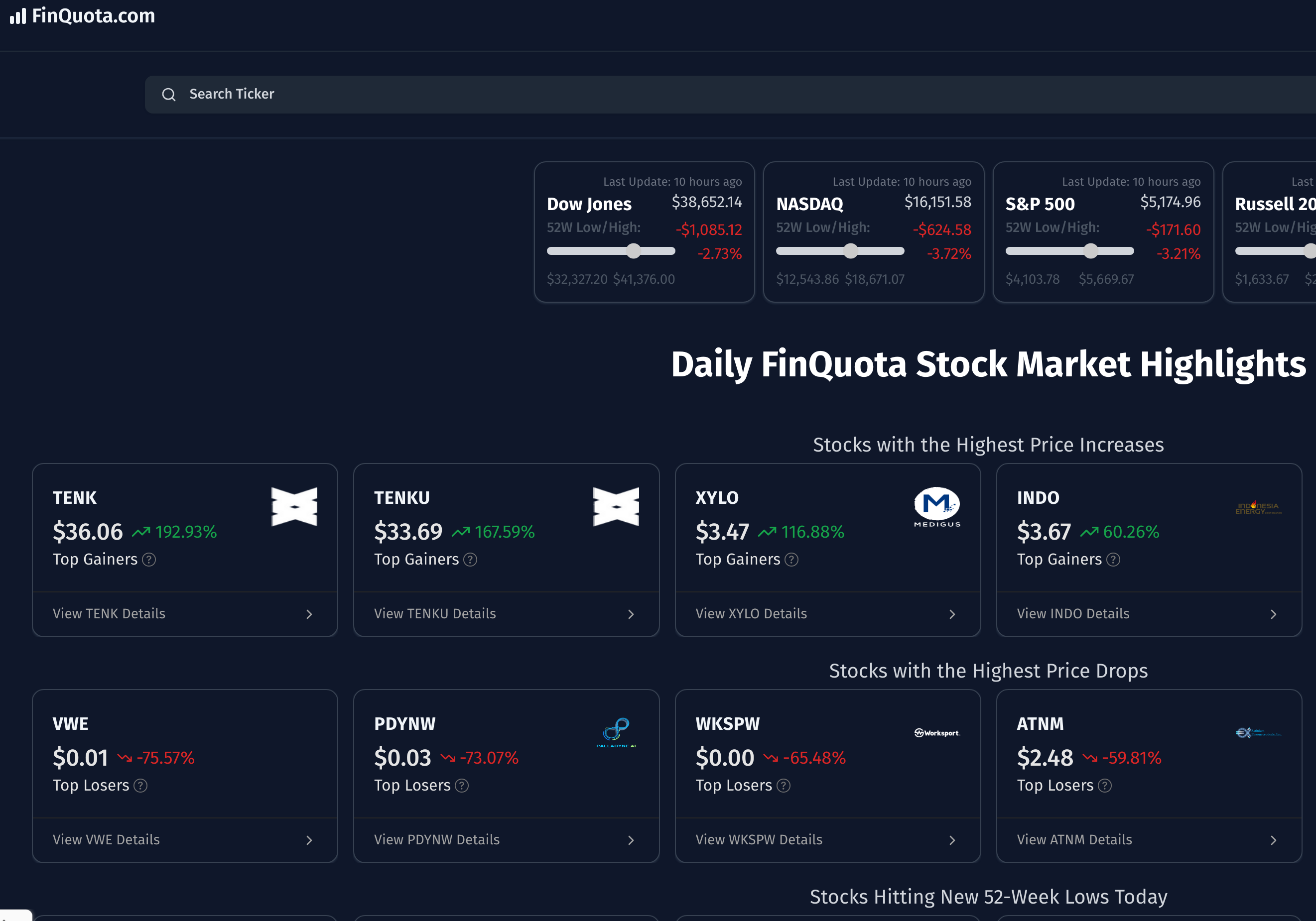Click the search magnifier icon
This screenshot has height=921, width=1316.
pos(168,95)
